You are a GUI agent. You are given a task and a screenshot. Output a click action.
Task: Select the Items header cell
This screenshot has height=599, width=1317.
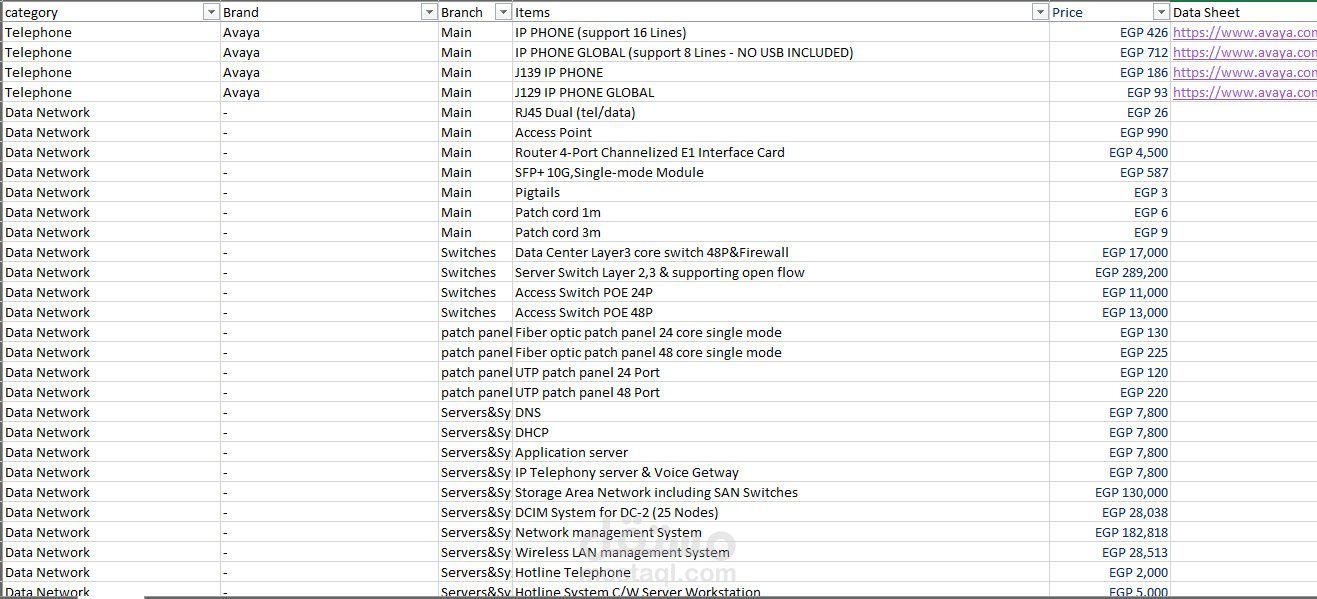pos(781,12)
